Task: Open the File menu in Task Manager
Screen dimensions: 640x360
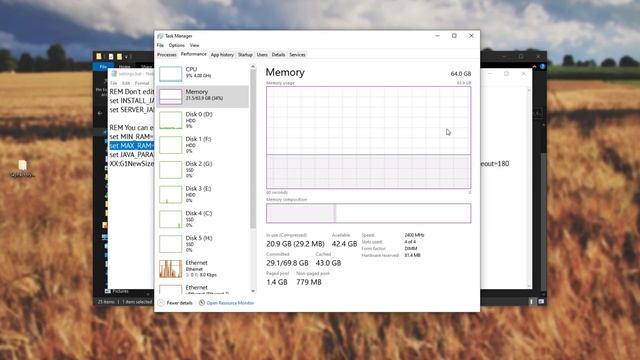Action: pos(160,45)
